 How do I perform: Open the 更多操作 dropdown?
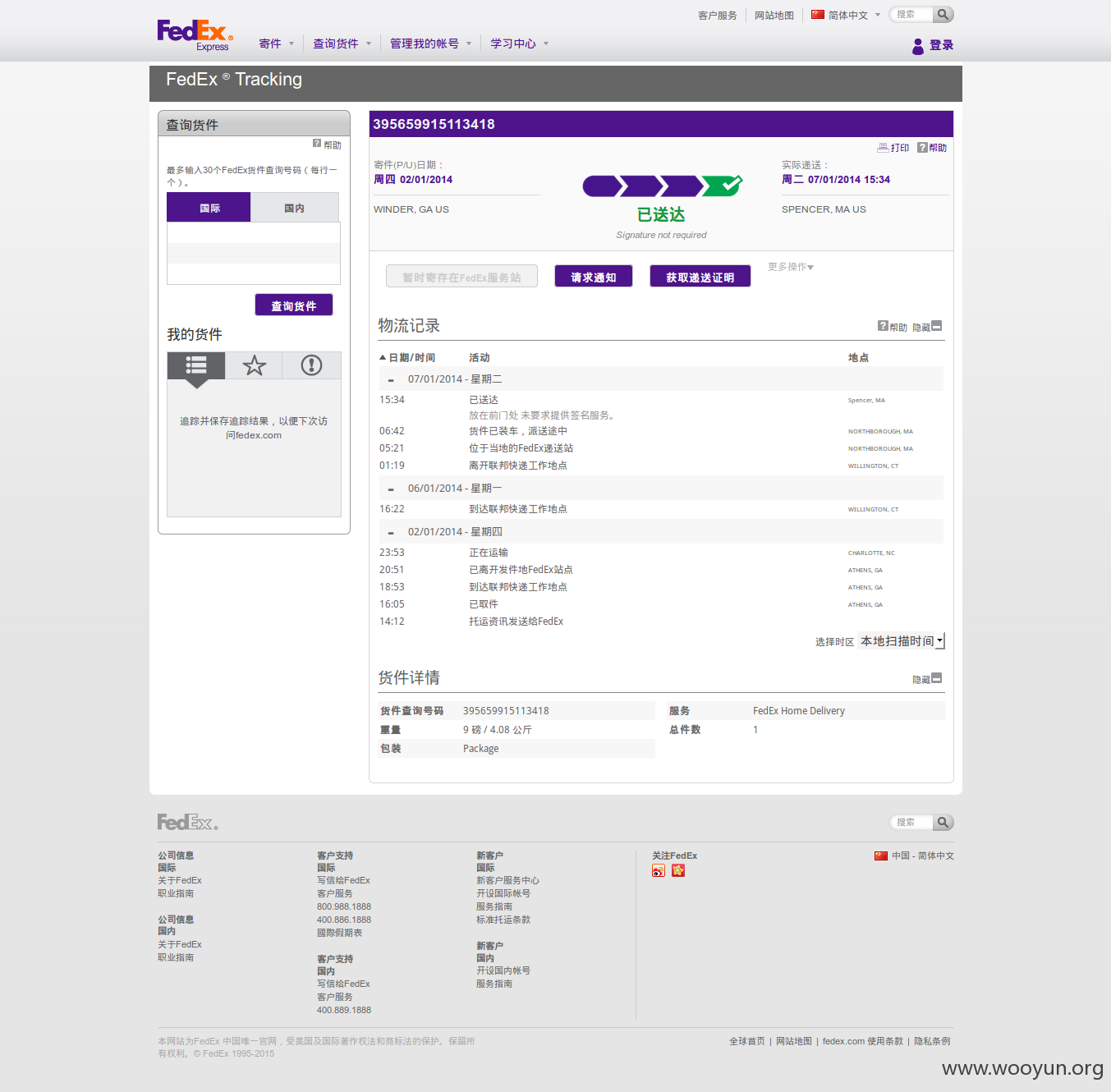pyautogui.click(x=791, y=267)
